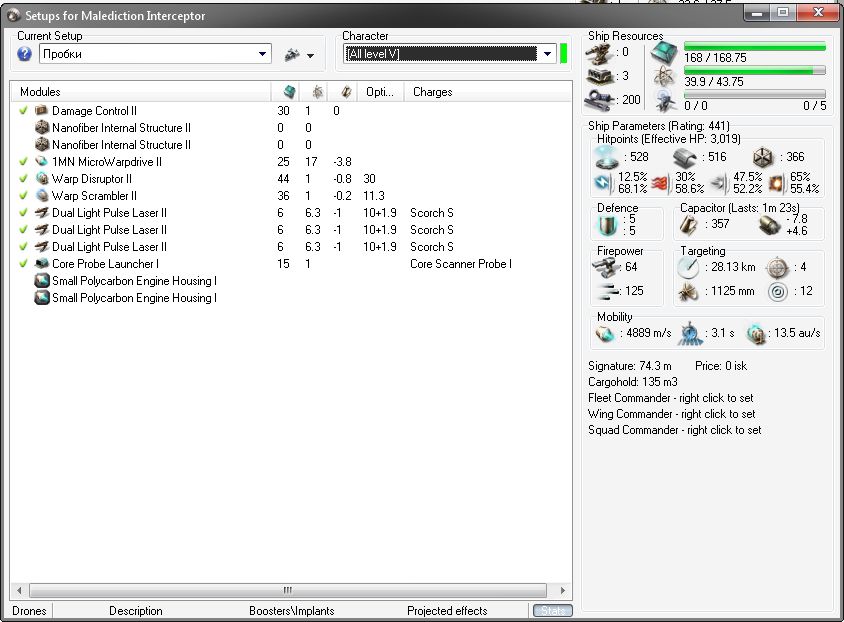The width and height of the screenshot is (844, 622).
Task: Toggle the Core Probe Launcher I active checkmark
Action: [x=23, y=264]
